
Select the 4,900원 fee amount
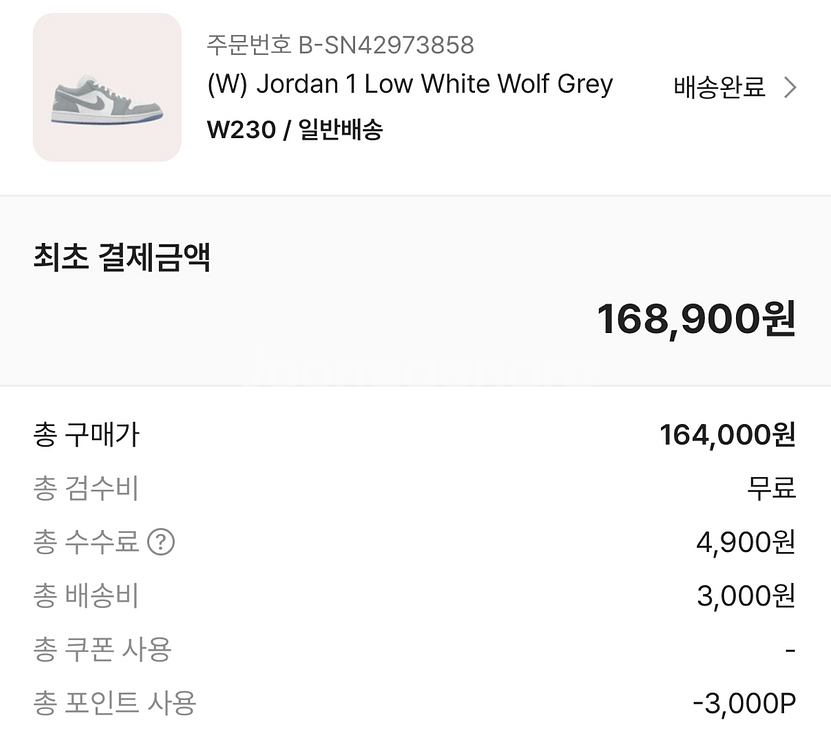tap(746, 543)
